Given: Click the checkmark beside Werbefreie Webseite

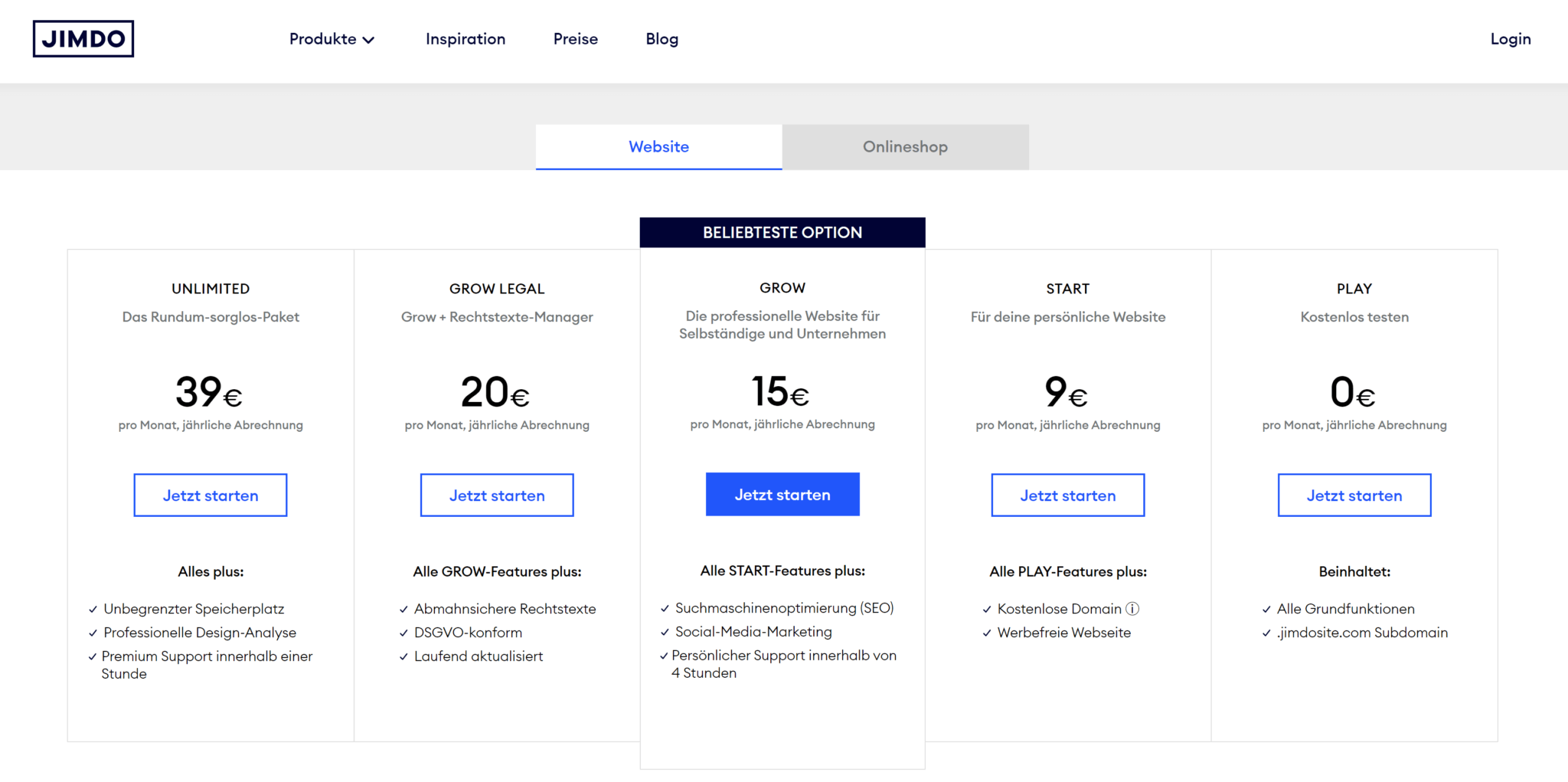Looking at the screenshot, I should pyautogui.click(x=987, y=633).
